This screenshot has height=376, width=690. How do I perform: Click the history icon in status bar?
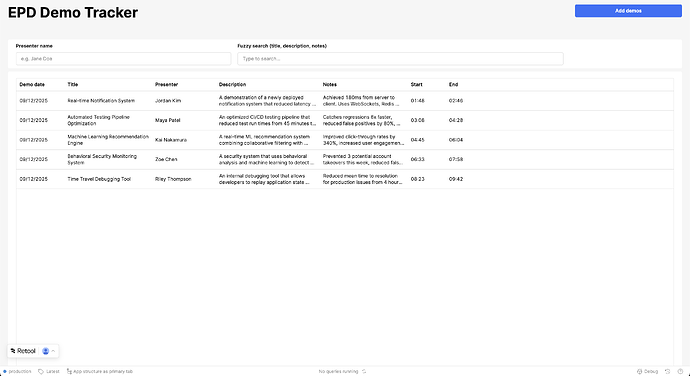(668, 372)
